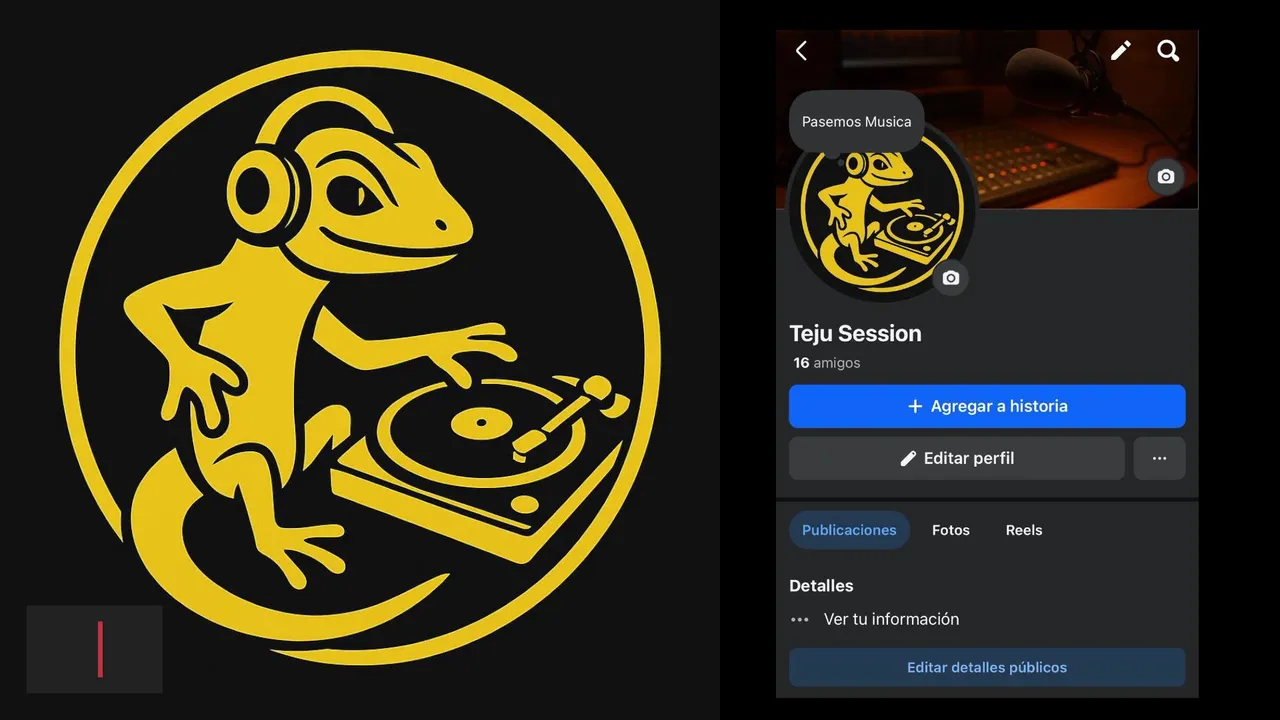Click the pencil edit cover icon
Image resolution: width=1280 pixels, height=720 pixels.
[x=1121, y=51]
